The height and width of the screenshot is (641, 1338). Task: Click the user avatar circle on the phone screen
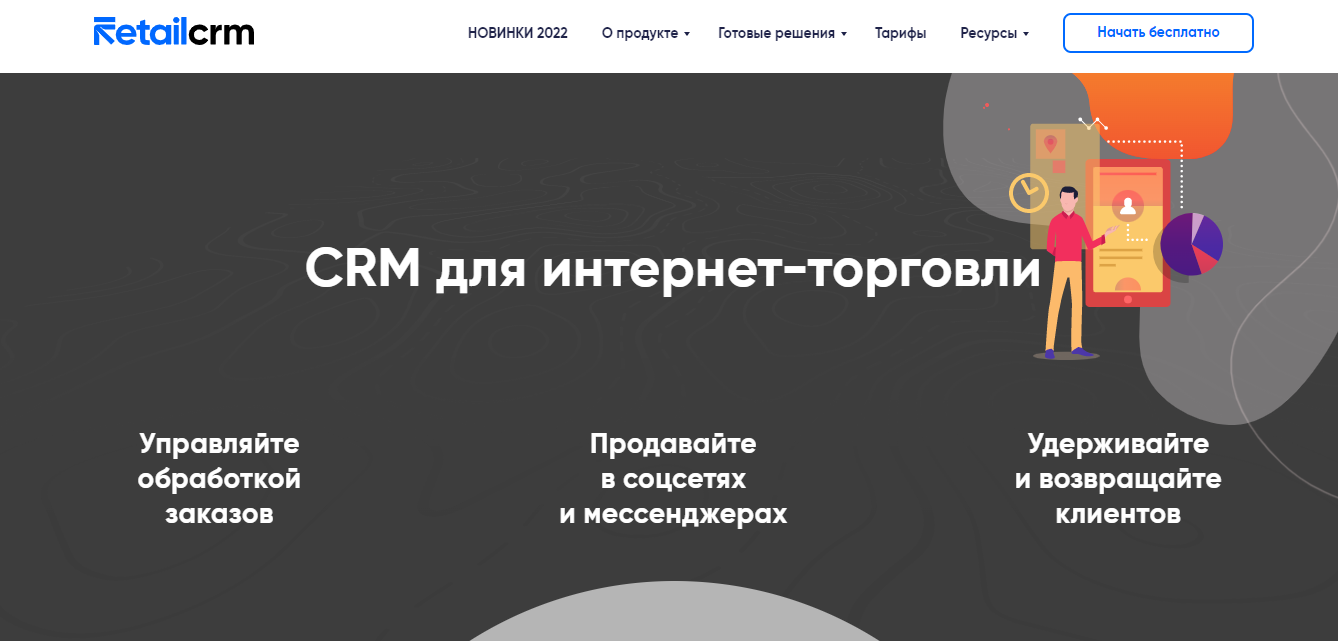pos(1128,204)
